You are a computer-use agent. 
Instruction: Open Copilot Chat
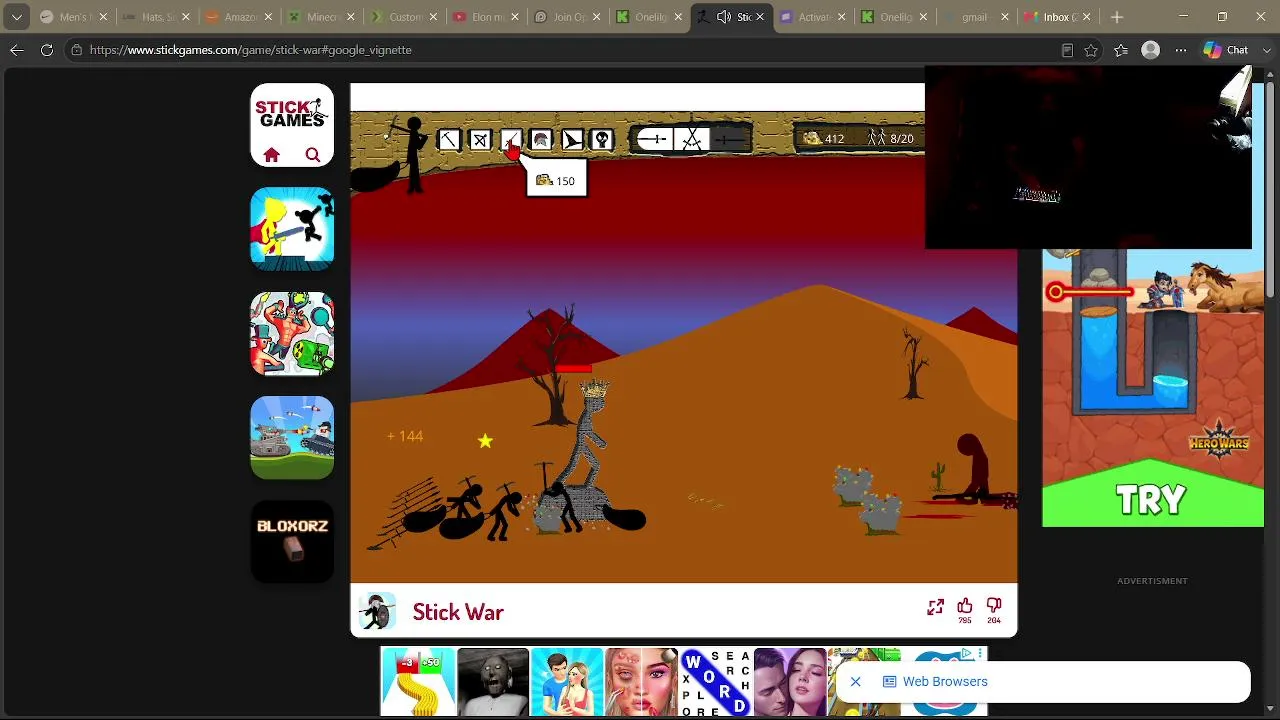(x=1226, y=50)
